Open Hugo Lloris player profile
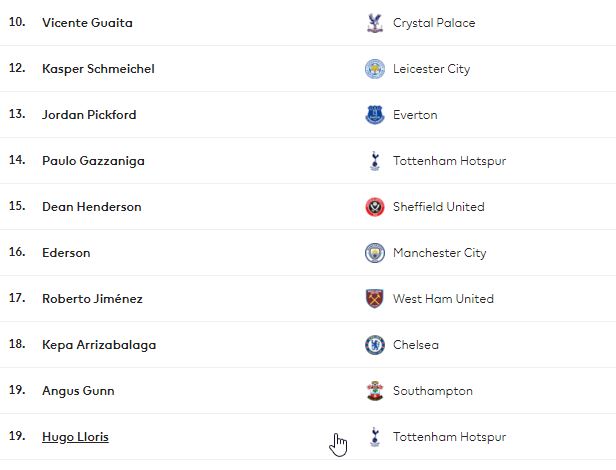 [75, 437]
